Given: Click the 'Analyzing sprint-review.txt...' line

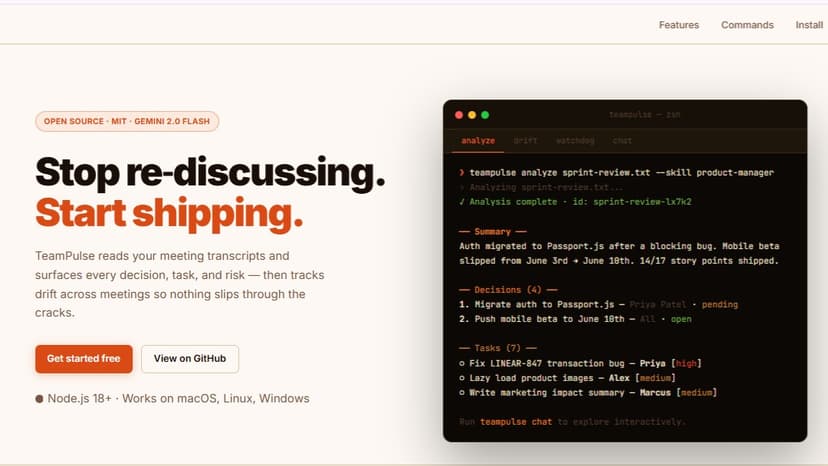Looking at the screenshot, I should click(541, 188).
